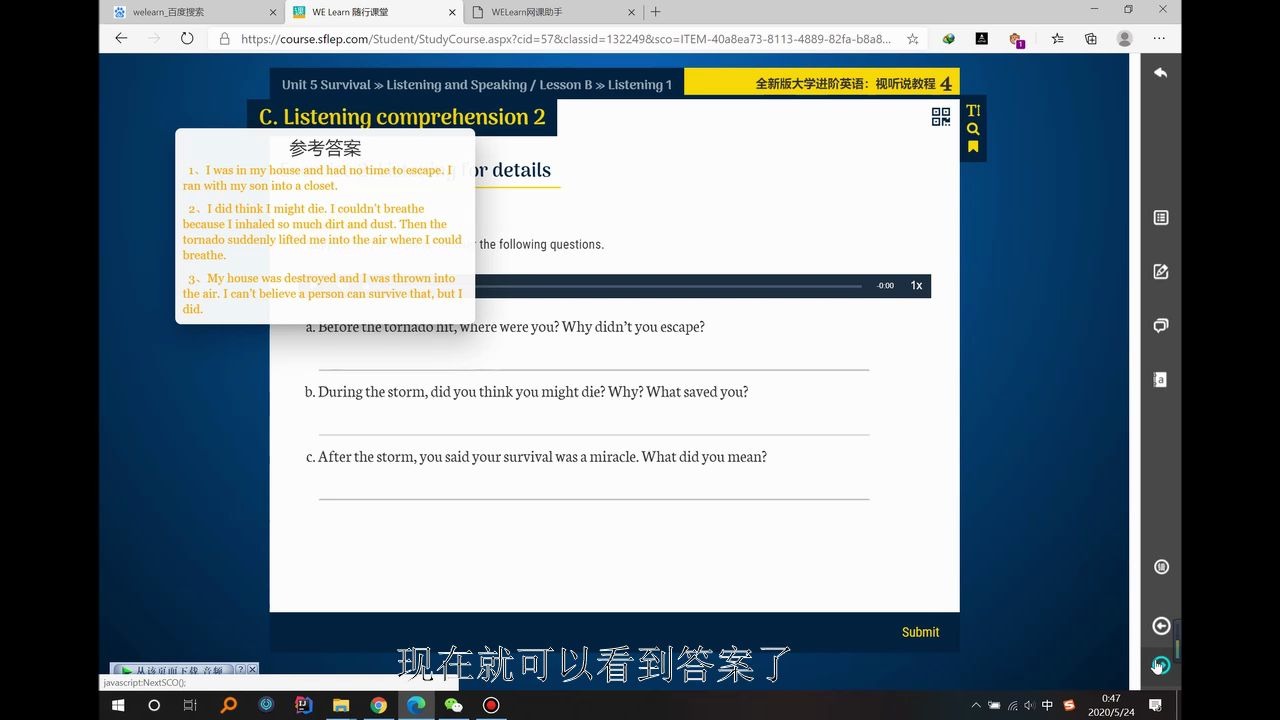Viewport: 1280px width, 720px height.
Task: Click the browser back arrow
Action: coord(121,38)
